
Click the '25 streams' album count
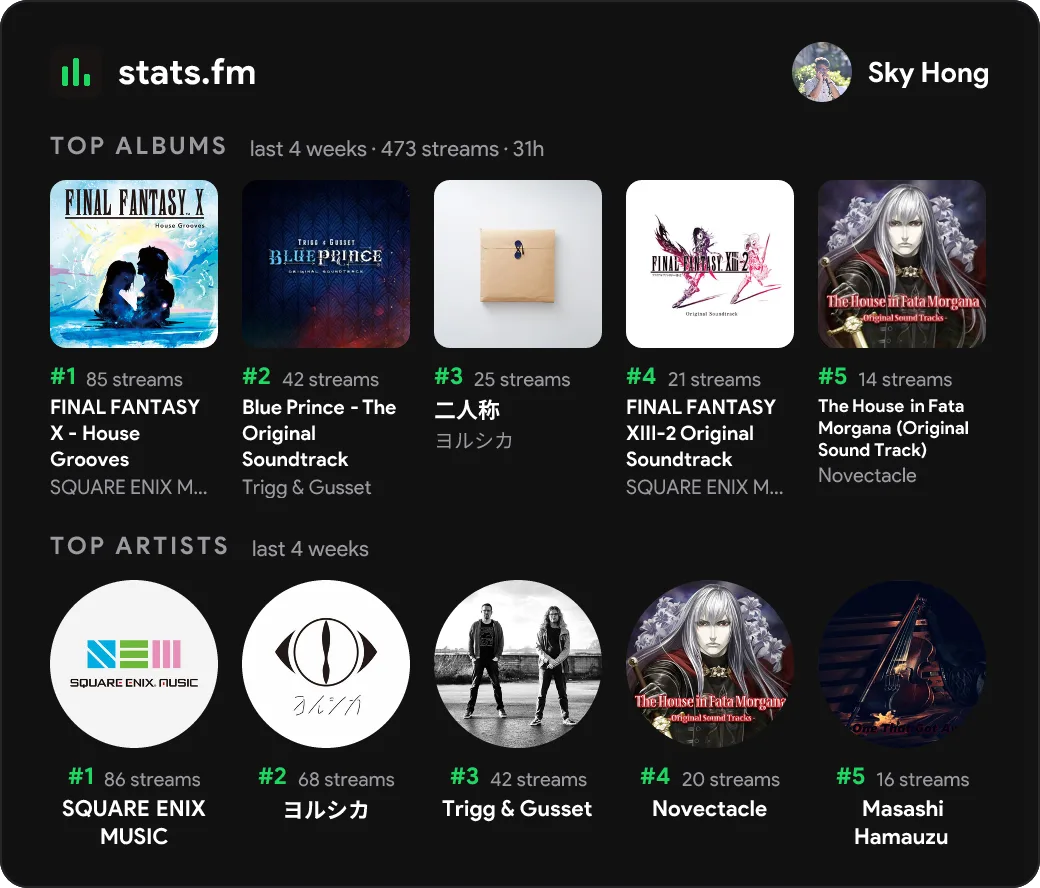pos(522,379)
